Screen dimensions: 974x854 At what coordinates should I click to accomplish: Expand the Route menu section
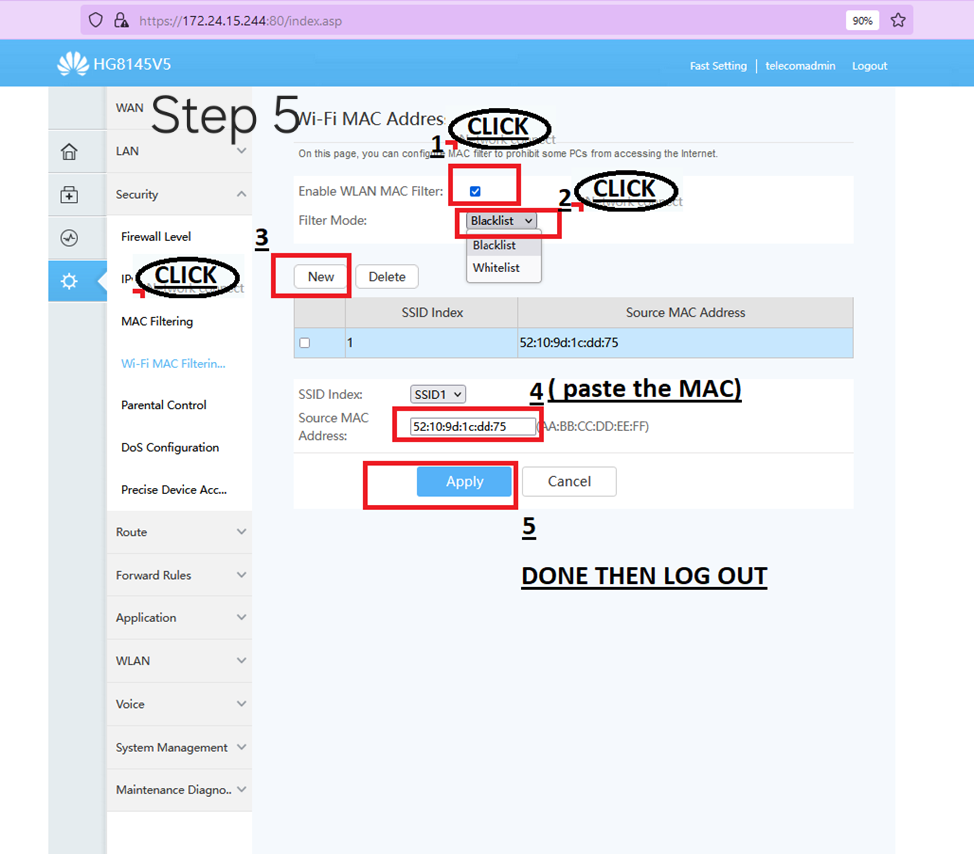(x=180, y=532)
